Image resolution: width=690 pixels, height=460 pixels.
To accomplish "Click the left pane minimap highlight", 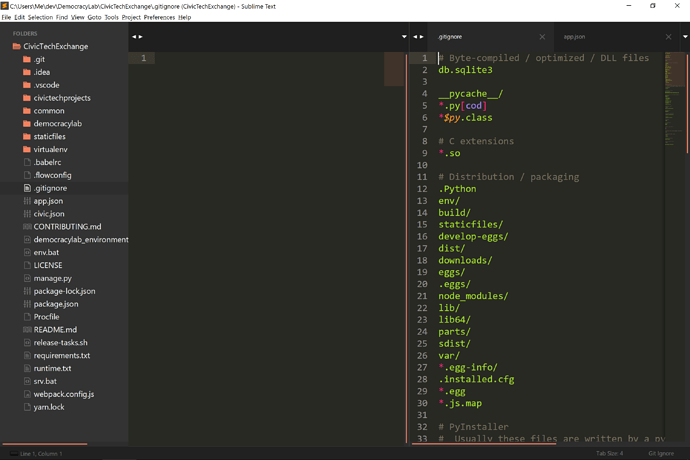I will pos(394,69).
